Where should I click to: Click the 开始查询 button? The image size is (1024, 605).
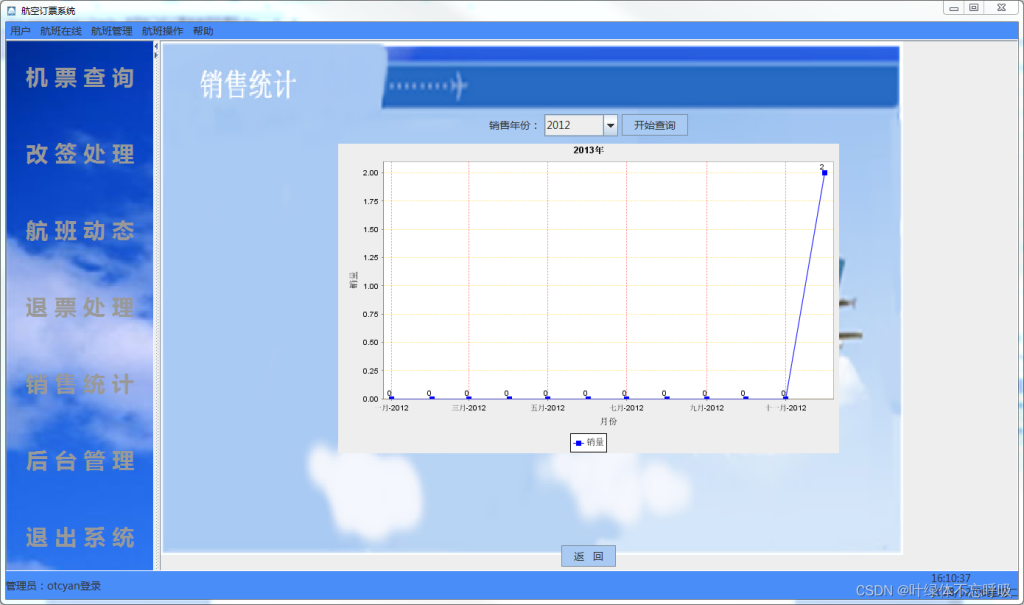pos(655,124)
